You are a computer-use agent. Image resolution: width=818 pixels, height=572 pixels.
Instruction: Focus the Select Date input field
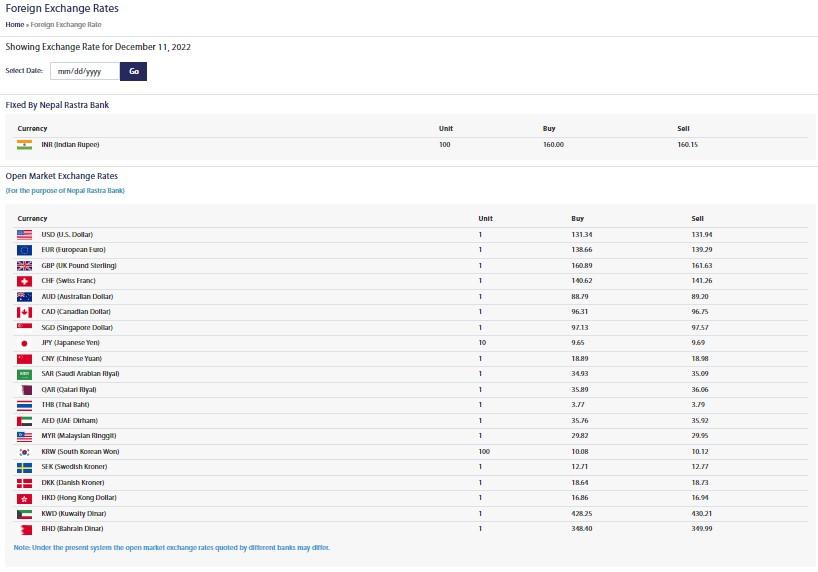[x=85, y=71]
